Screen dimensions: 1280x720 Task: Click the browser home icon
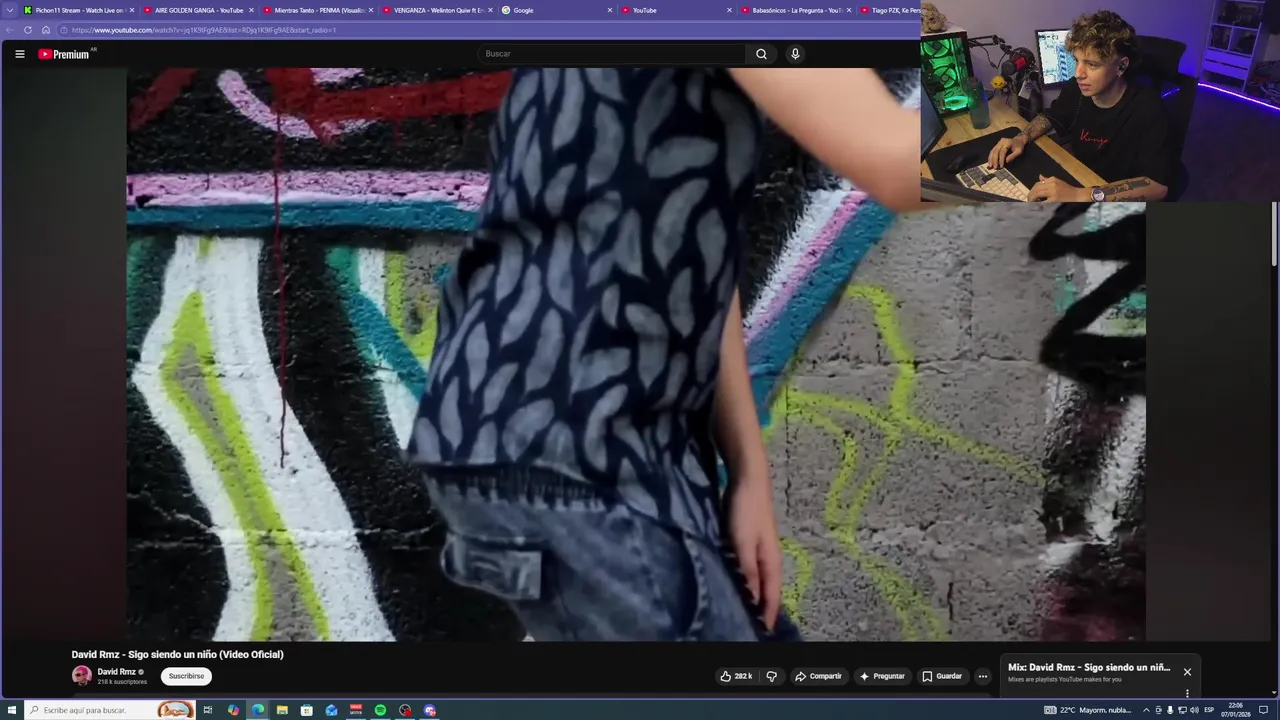click(x=46, y=30)
